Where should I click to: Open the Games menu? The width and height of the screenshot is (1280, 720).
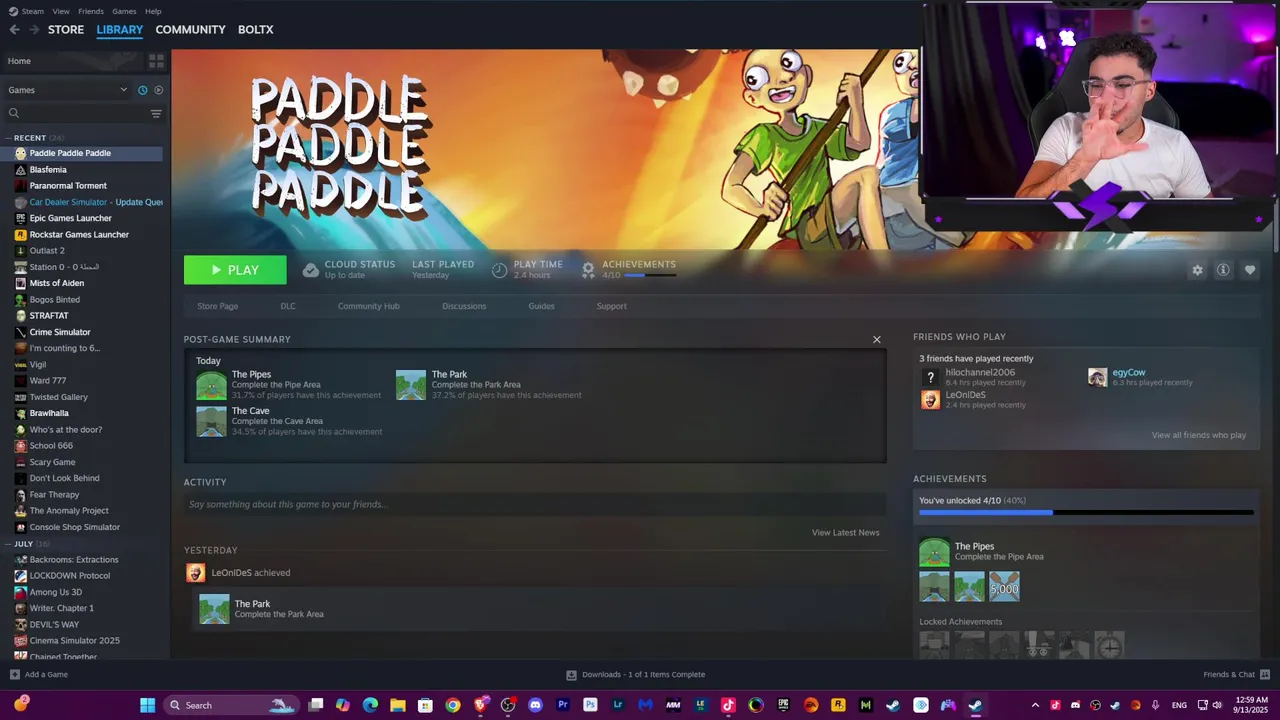click(x=124, y=11)
